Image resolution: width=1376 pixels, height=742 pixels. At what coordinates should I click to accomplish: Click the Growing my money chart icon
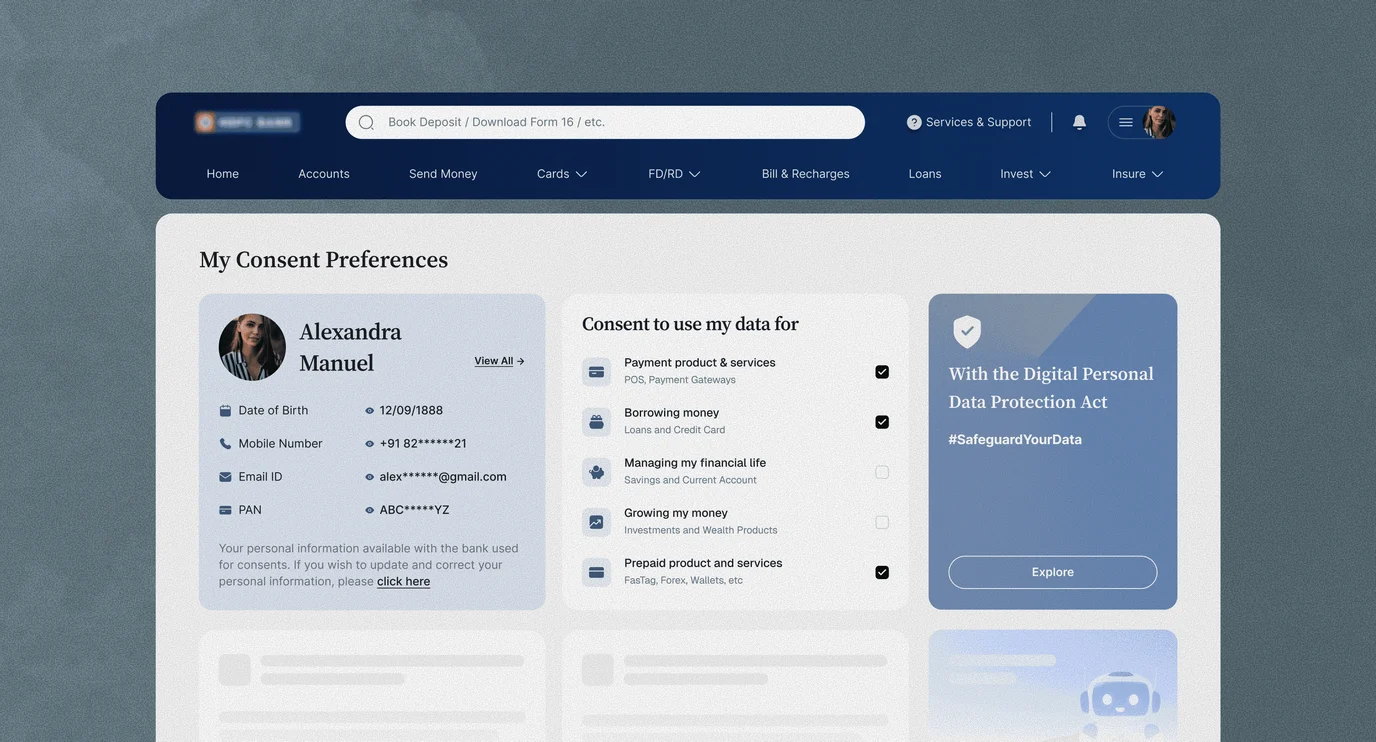click(596, 522)
